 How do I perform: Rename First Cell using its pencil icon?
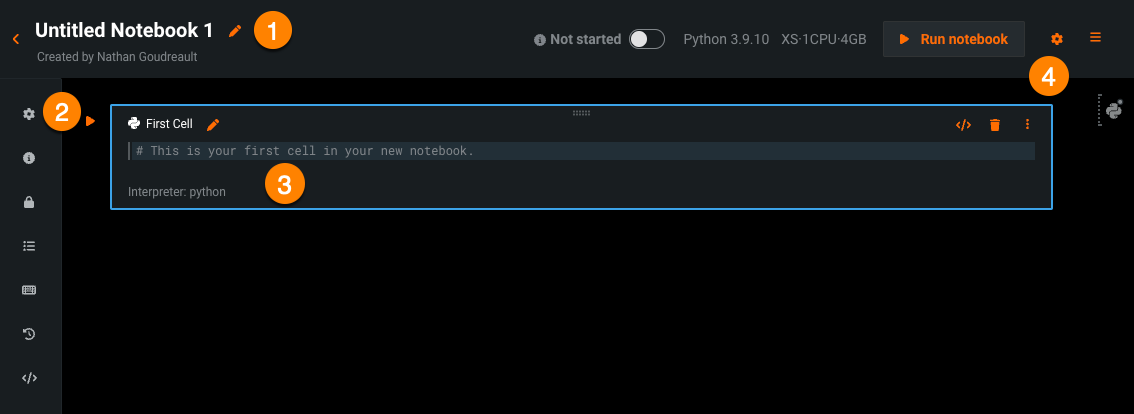pyautogui.click(x=212, y=124)
